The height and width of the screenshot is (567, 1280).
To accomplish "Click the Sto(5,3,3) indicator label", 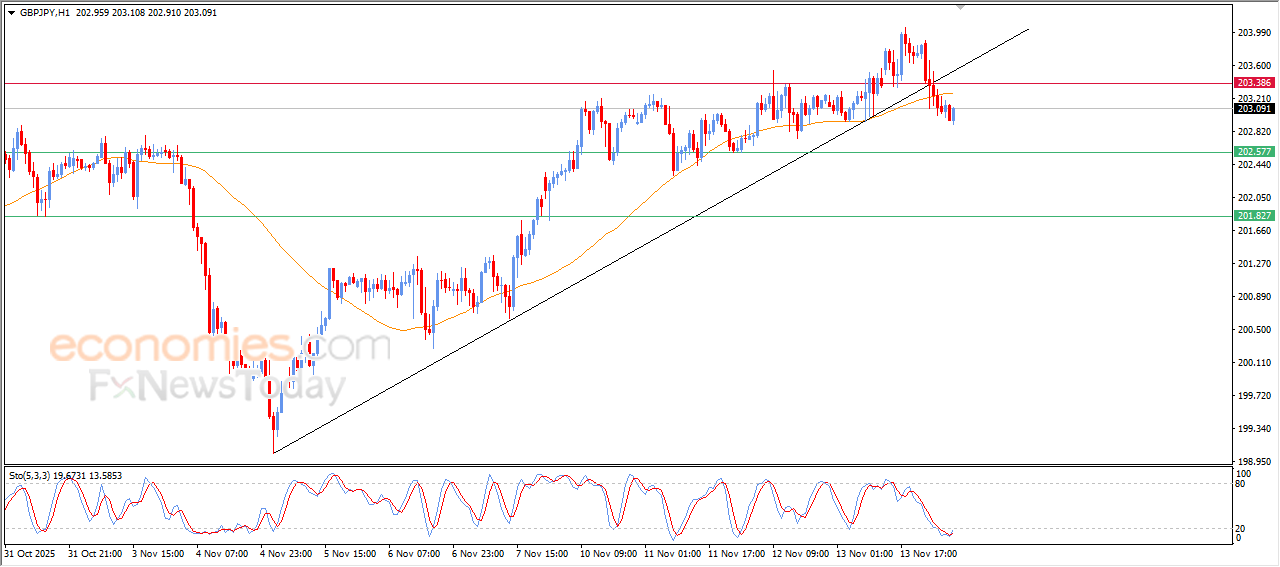I will point(32,476).
